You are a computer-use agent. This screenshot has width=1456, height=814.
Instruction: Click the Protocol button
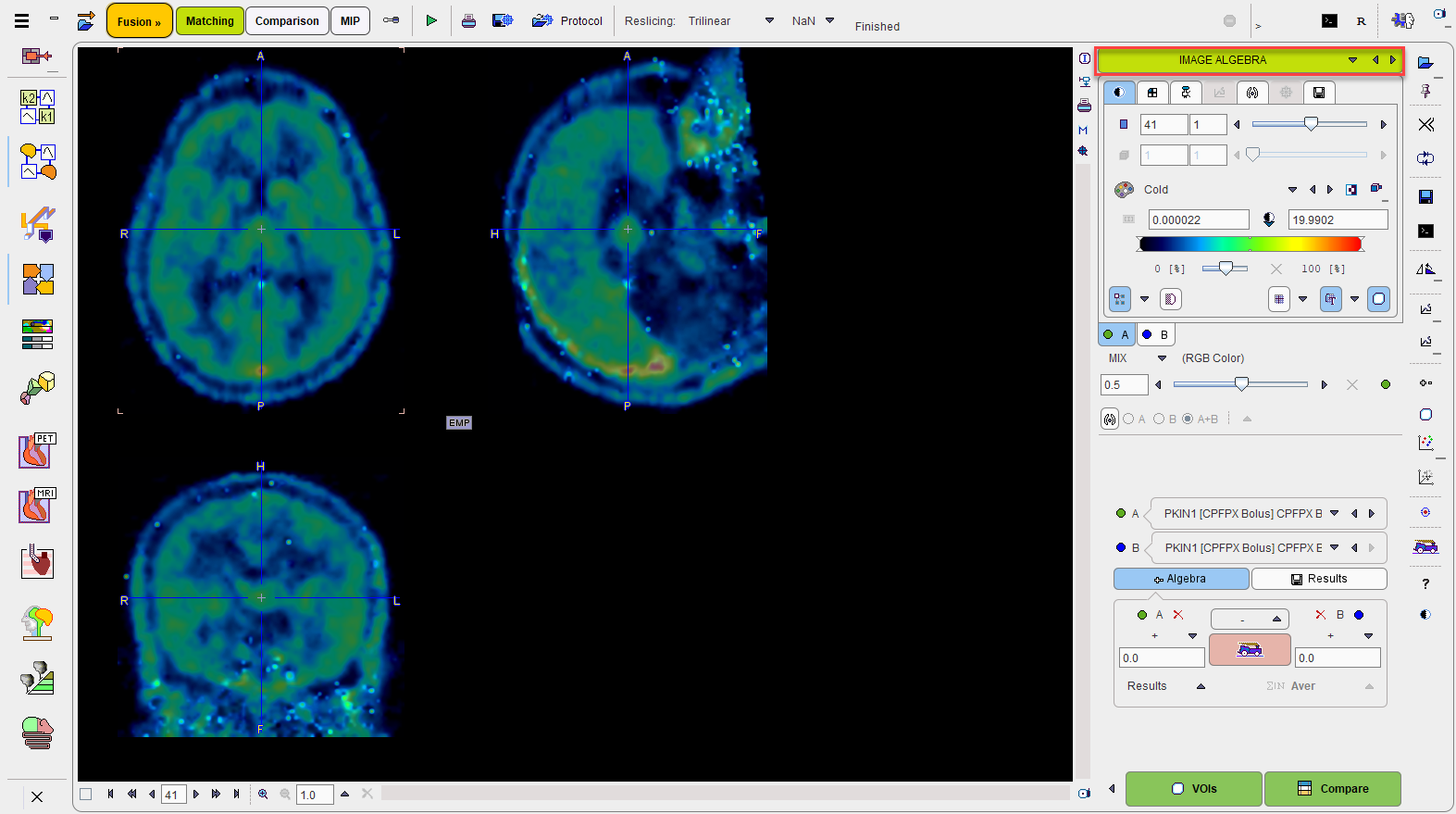(x=567, y=20)
